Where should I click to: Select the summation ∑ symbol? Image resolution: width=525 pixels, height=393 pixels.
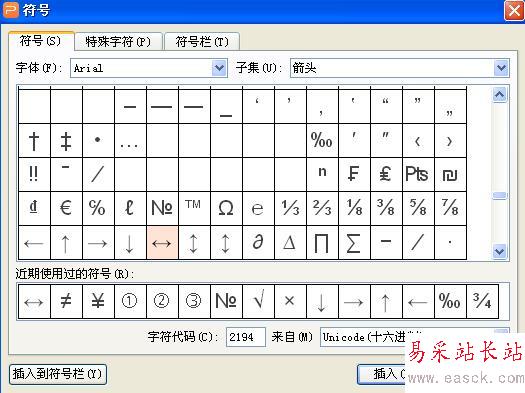354,242
